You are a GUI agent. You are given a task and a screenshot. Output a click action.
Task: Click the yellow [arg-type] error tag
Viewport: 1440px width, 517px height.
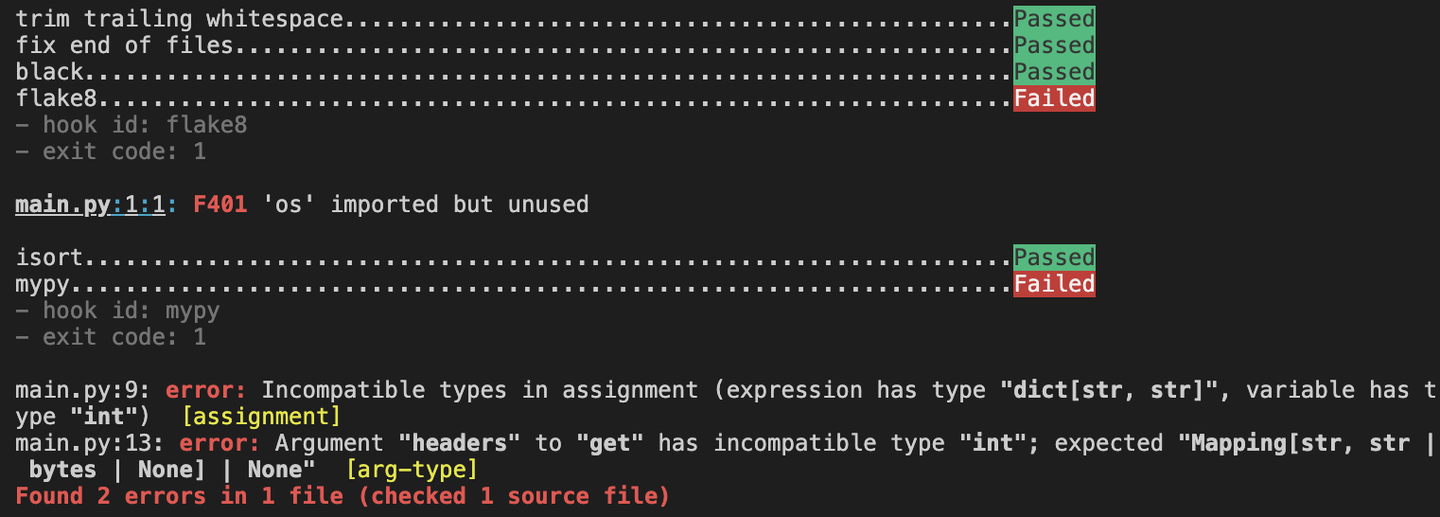pos(411,470)
